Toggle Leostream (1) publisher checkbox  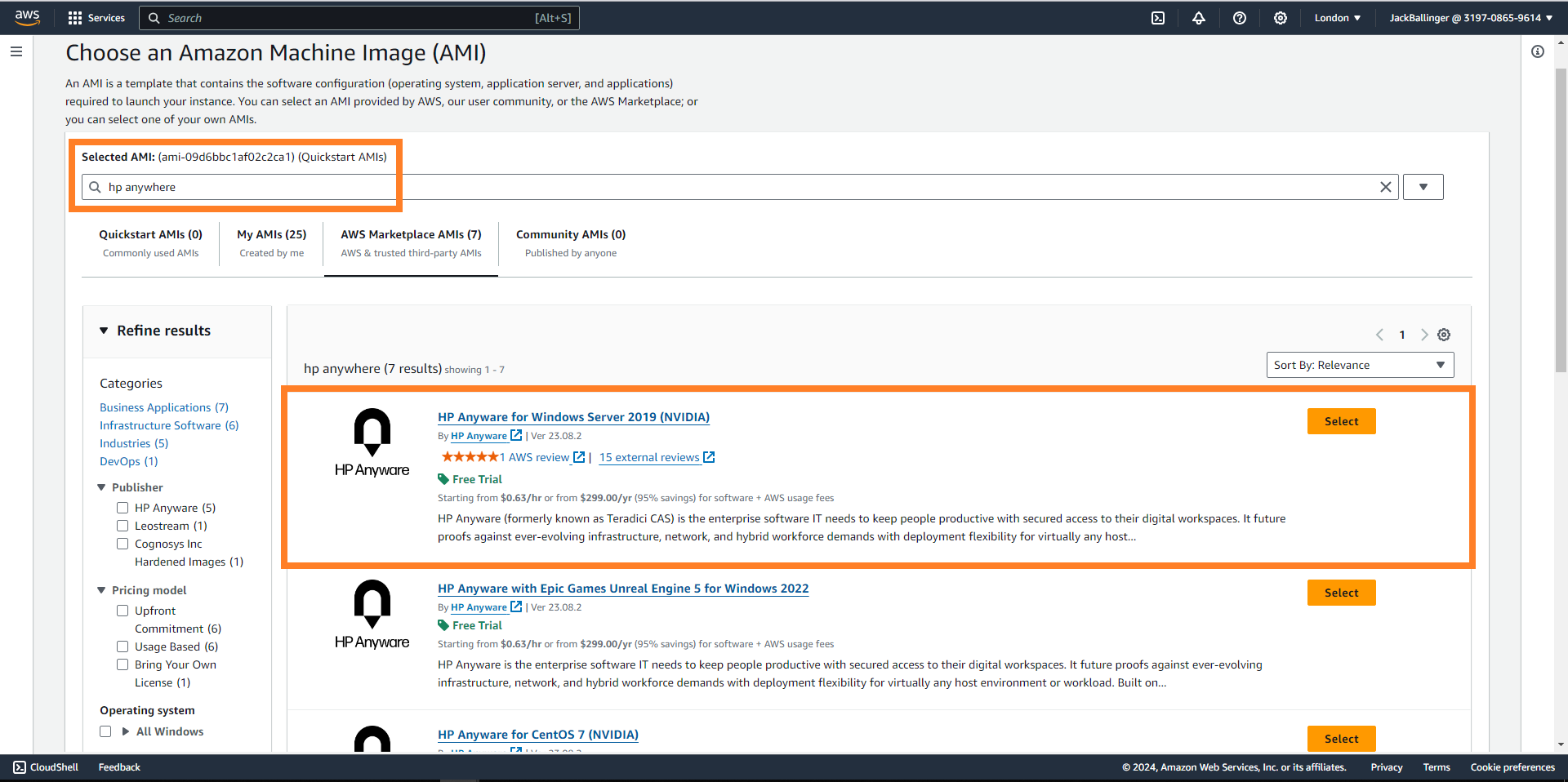click(x=122, y=526)
